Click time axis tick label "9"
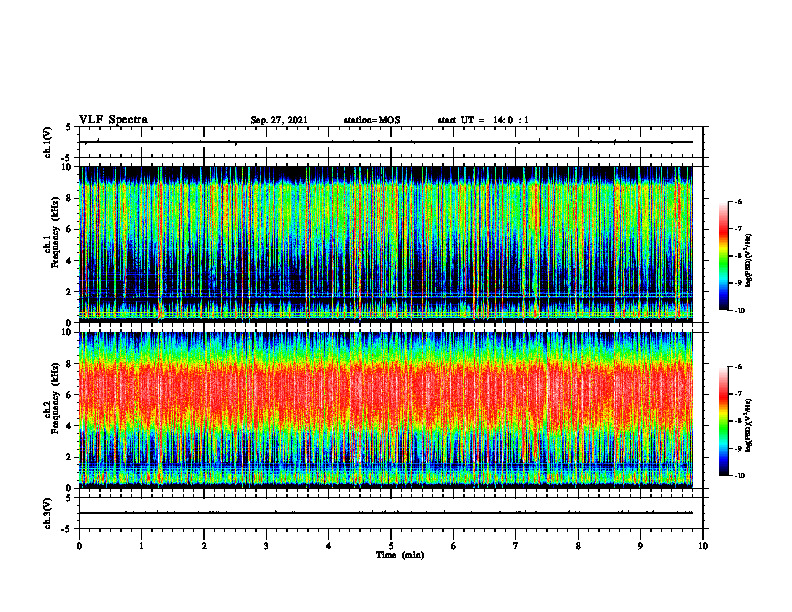The width and height of the screenshot is (792, 612). tap(640, 546)
